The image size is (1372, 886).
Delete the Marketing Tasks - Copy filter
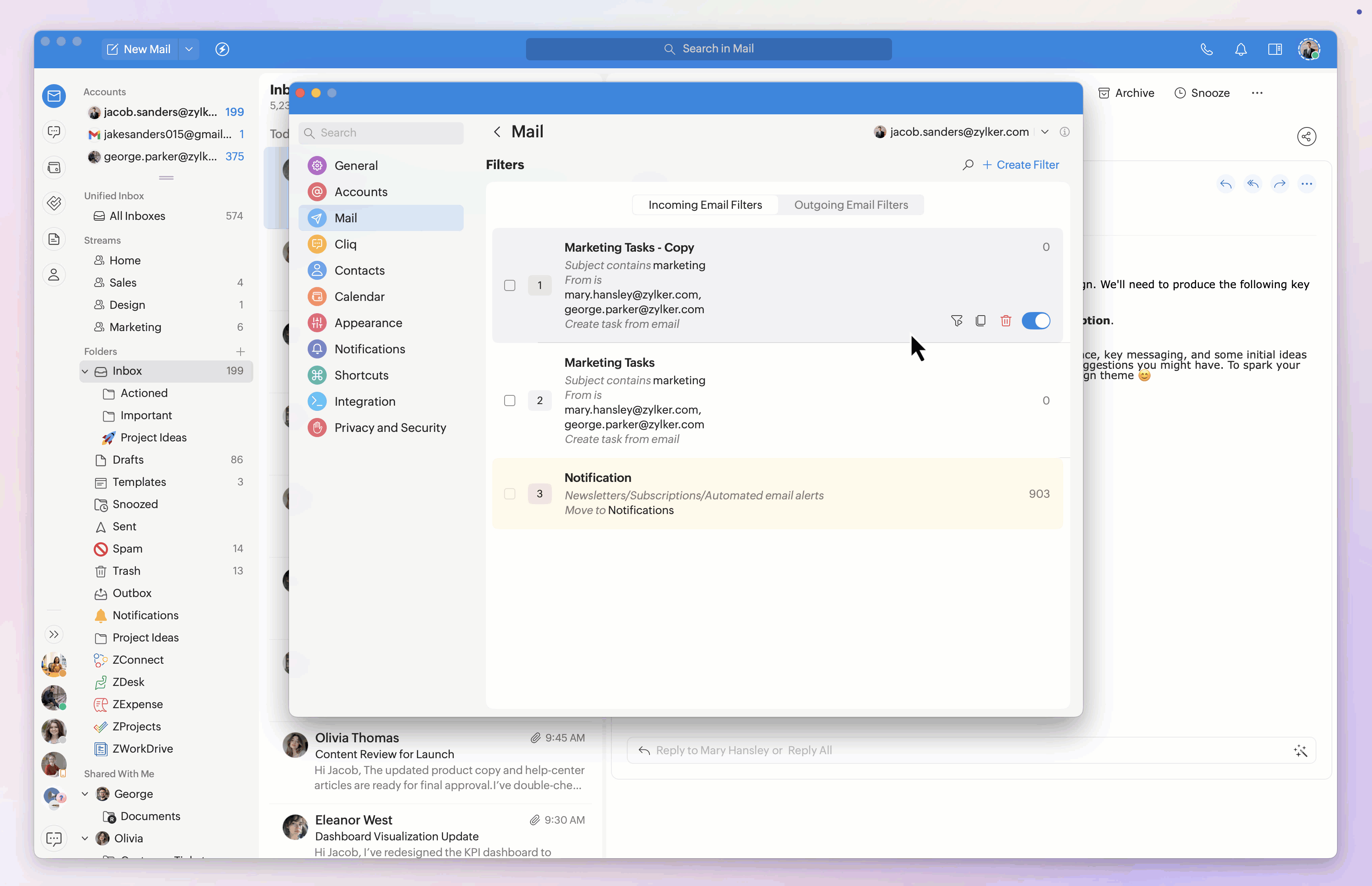click(x=1005, y=321)
